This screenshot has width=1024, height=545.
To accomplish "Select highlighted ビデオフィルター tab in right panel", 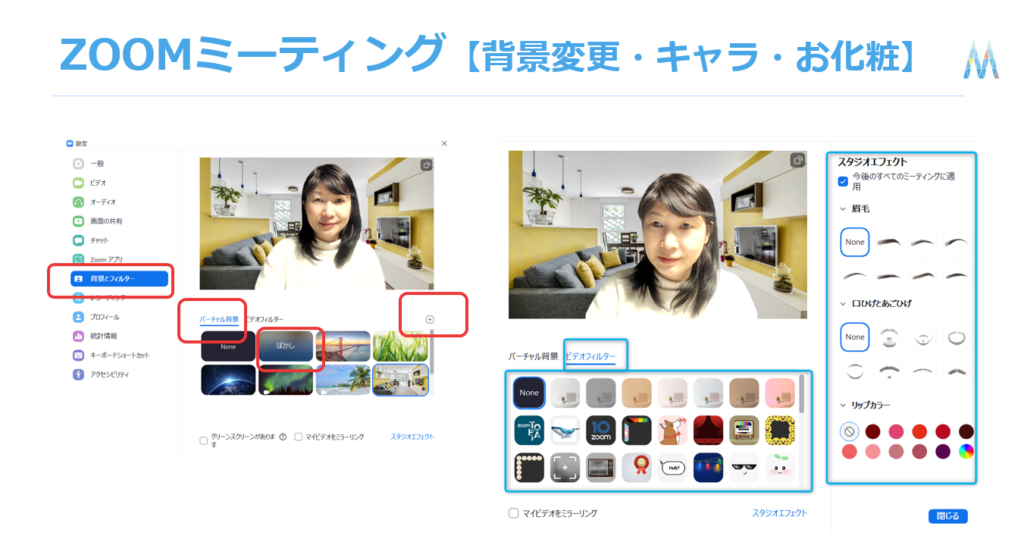I will [x=590, y=356].
